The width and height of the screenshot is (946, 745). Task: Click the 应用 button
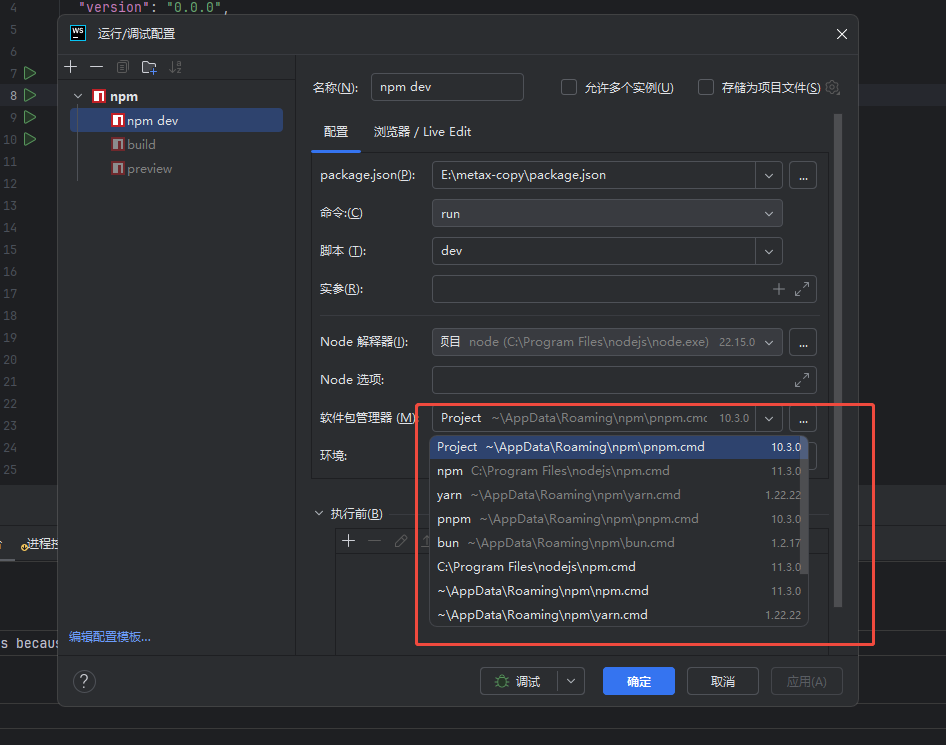coord(807,682)
